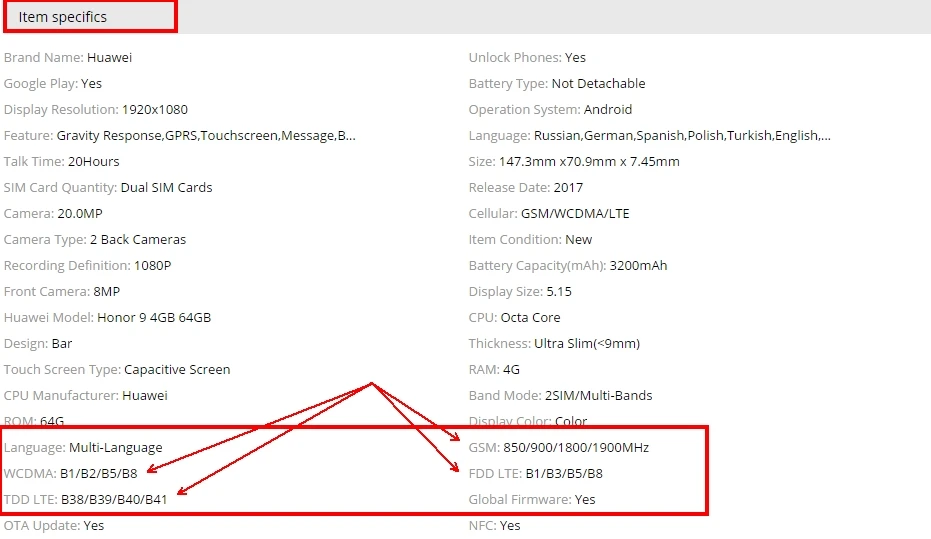Click Unlock Phones: Yes entry

(527, 58)
